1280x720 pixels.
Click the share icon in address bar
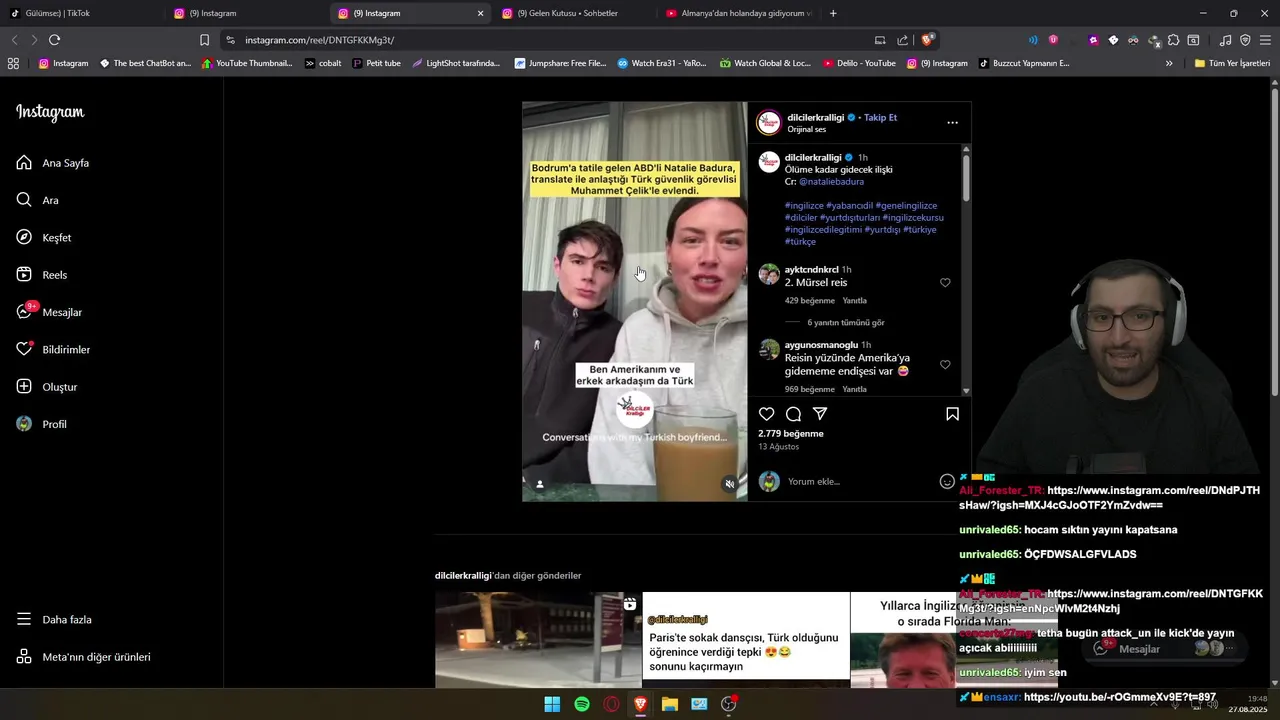point(903,40)
